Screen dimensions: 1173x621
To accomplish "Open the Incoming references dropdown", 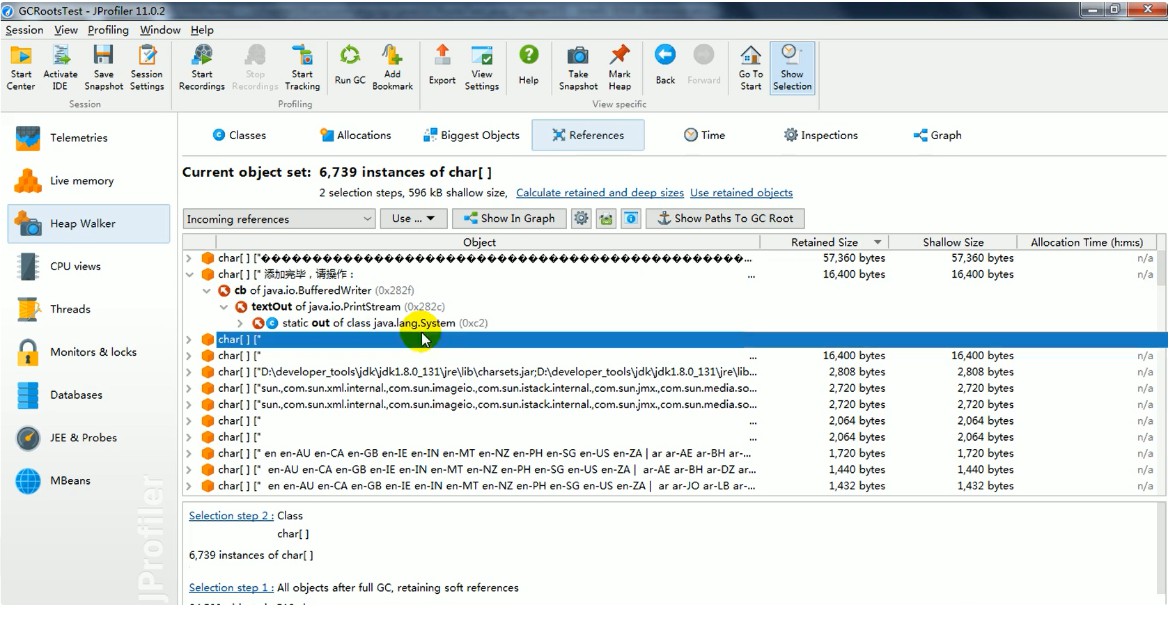I will (x=279, y=218).
